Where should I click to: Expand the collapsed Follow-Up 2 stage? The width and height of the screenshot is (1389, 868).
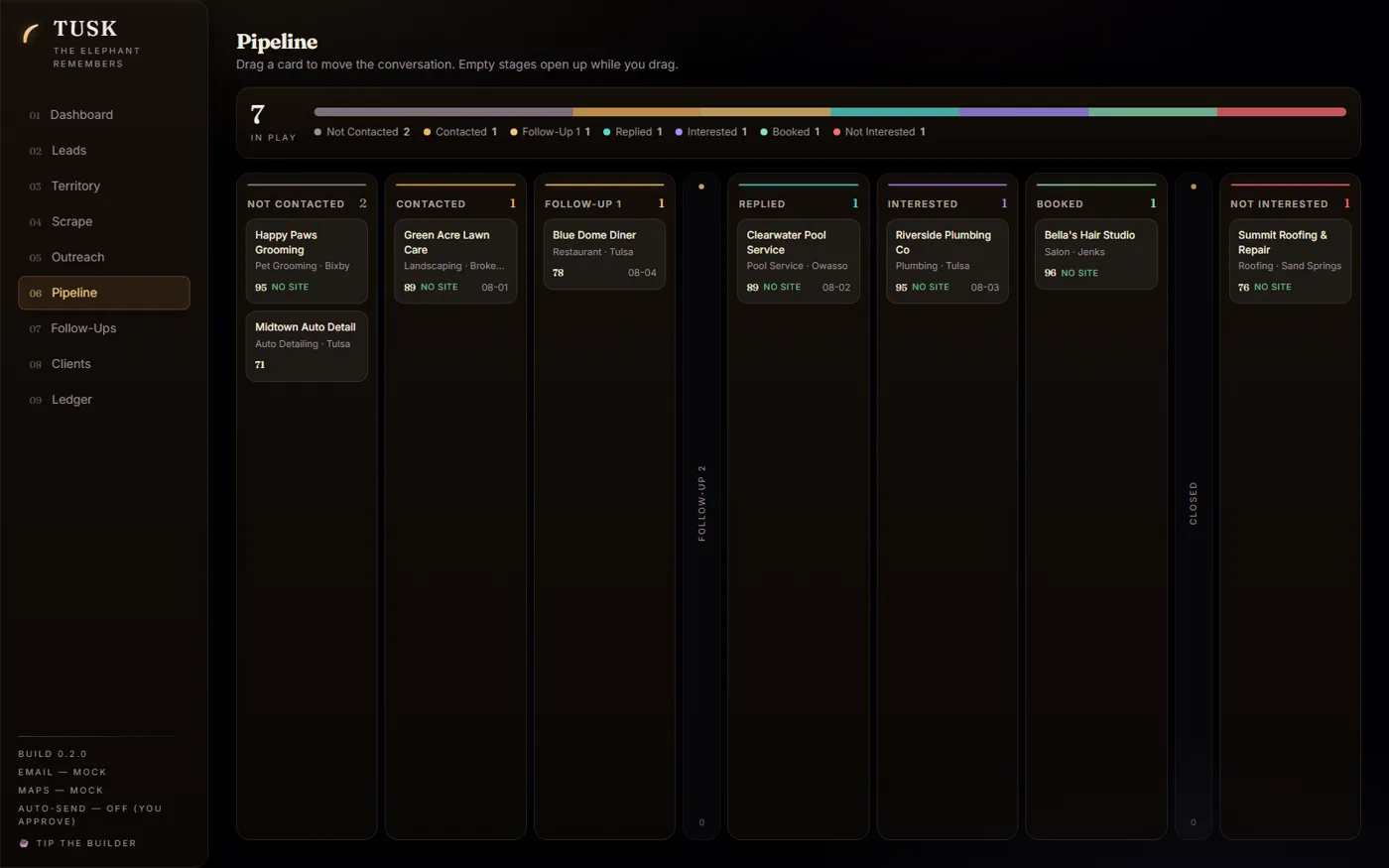701,506
